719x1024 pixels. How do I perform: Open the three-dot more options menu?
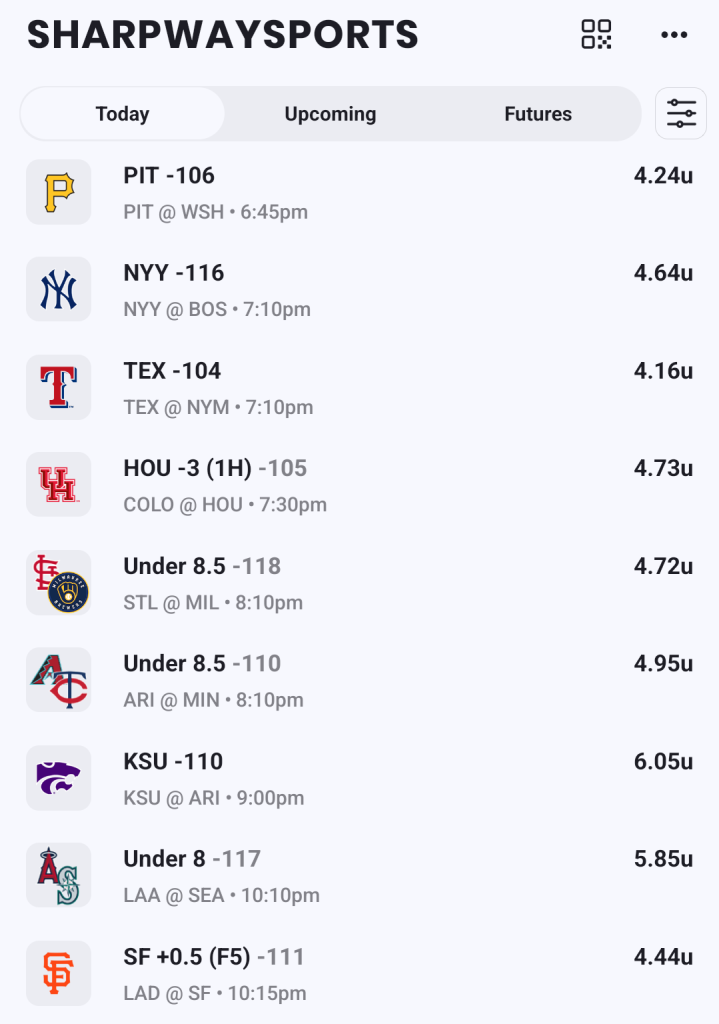coord(674,35)
